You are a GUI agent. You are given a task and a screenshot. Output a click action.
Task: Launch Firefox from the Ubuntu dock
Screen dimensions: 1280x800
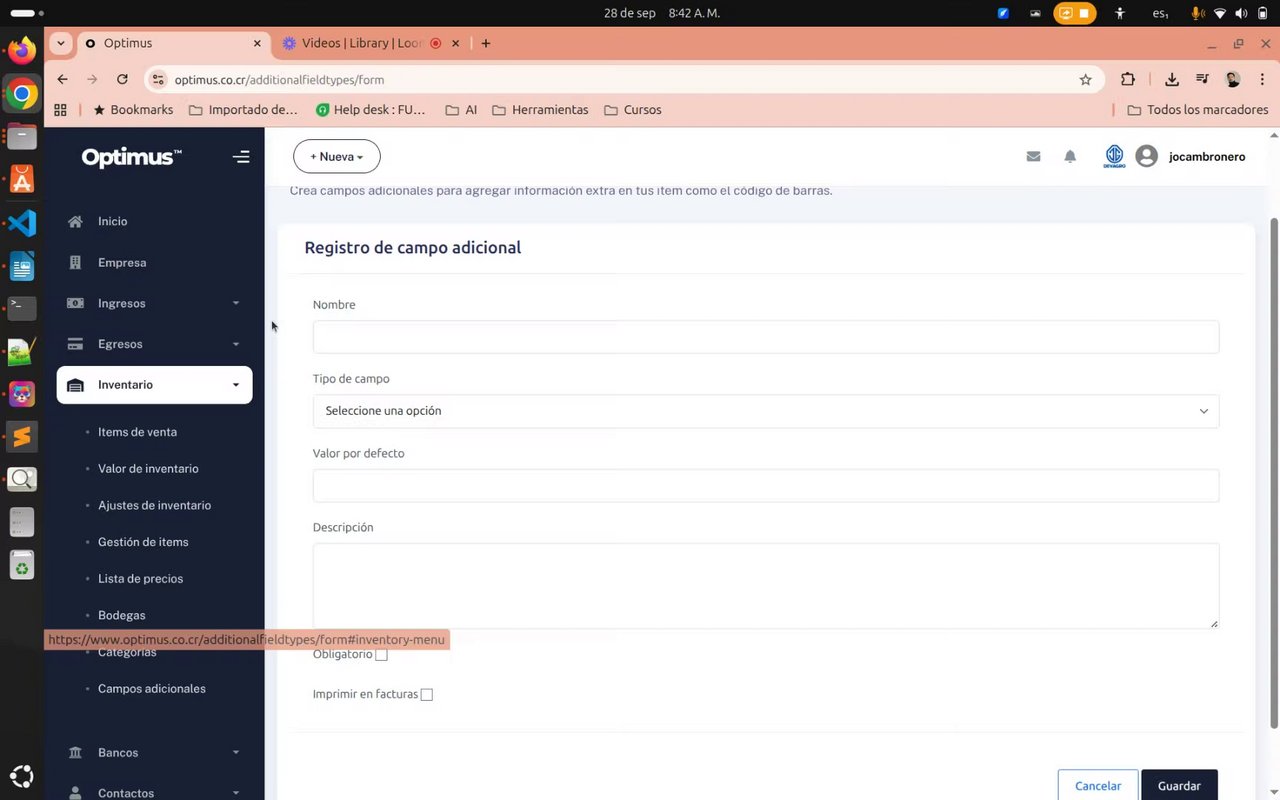(x=21, y=50)
